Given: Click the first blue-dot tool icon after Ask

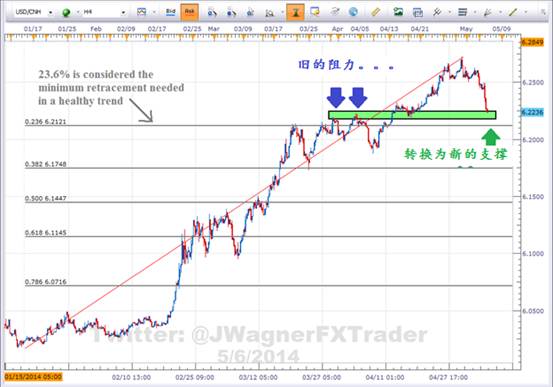Looking at the screenshot, I should tap(212, 12).
